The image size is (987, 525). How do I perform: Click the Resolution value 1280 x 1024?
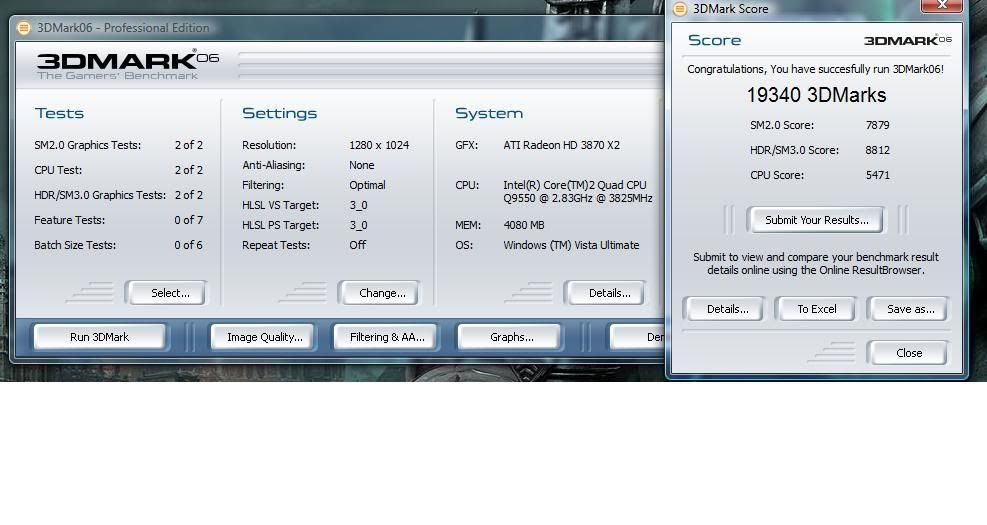point(379,145)
